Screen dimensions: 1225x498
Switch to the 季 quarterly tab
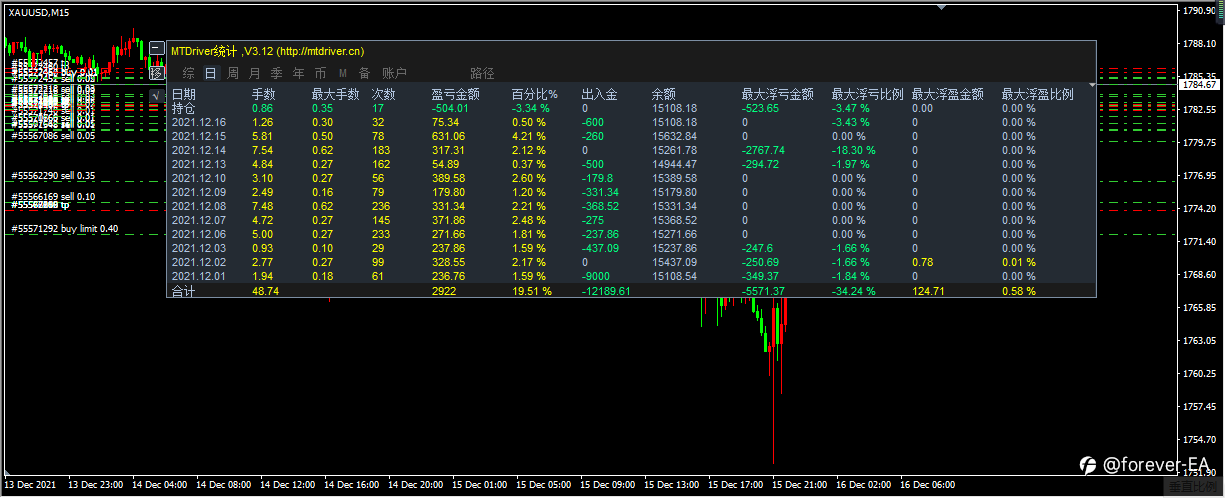pyautogui.click(x=276, y=73)
